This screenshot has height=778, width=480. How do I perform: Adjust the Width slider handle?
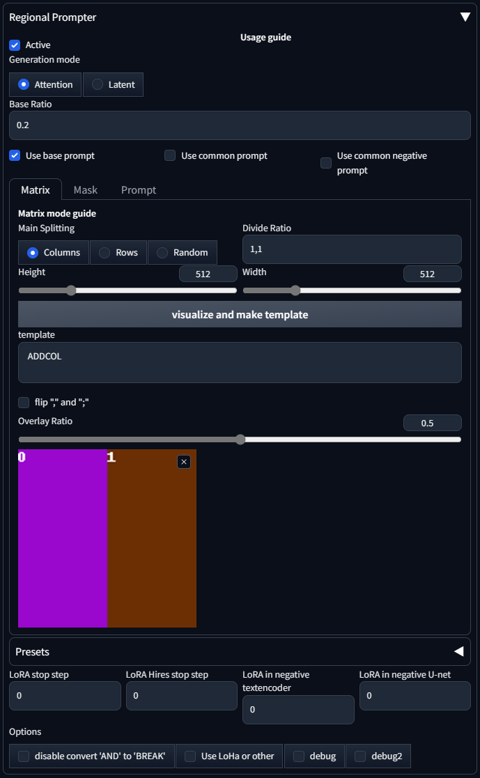pos(295,290)
